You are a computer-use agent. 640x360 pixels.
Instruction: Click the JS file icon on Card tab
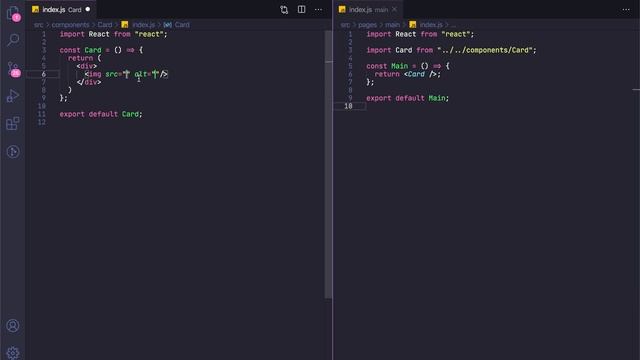click(36, 9)
